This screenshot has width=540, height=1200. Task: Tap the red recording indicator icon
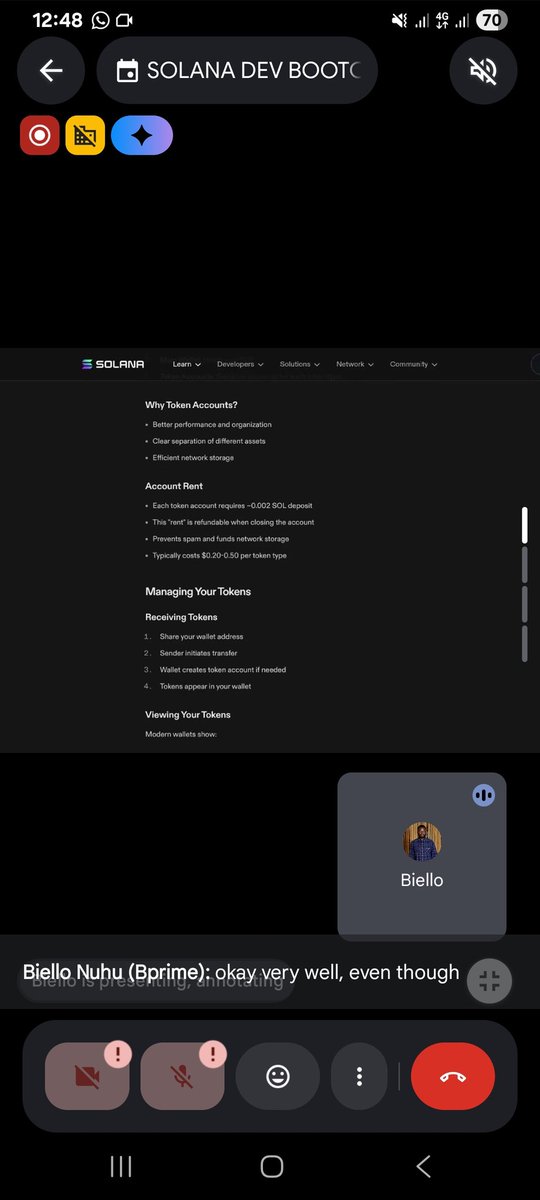[x=40, y=135]
